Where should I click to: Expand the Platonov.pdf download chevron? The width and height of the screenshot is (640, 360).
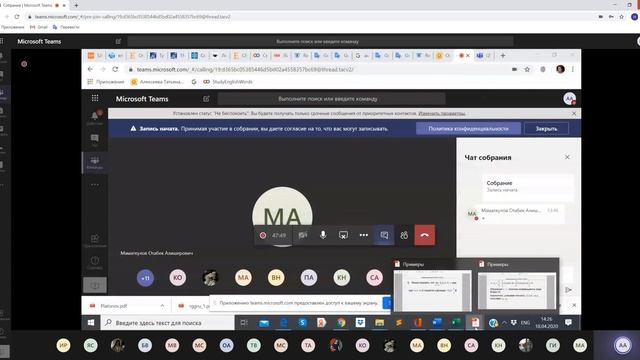(162, 306)
